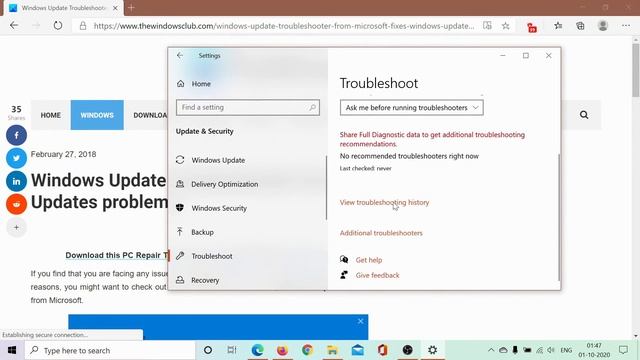This screenshot has height=360, width=640.
Task: Click DOWNLOADS in the website navigation
Action: point(150,115)
